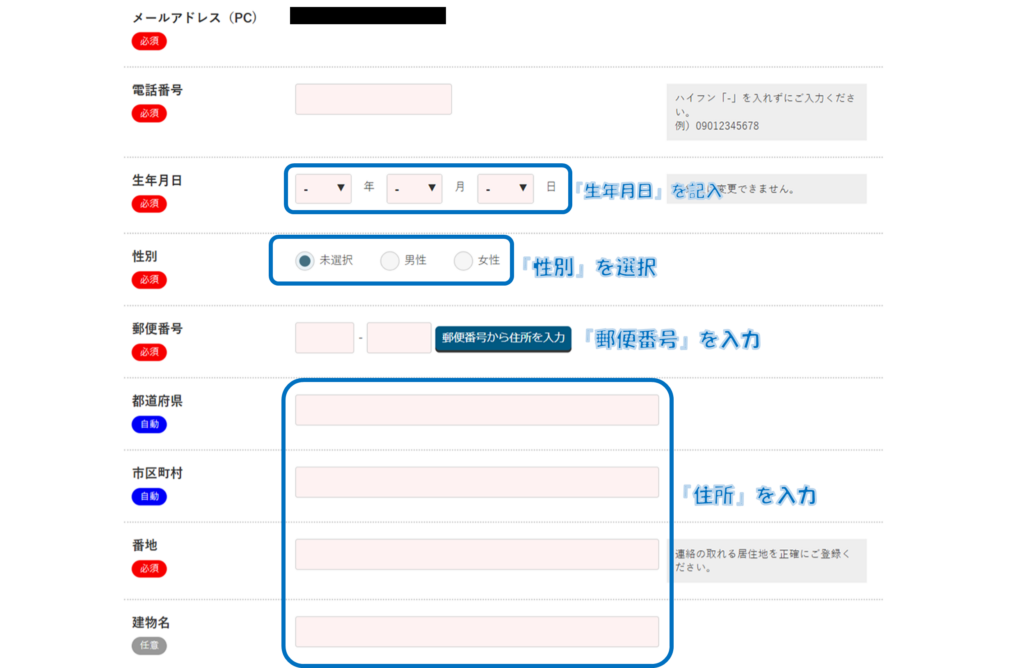Focus the 都道府県 prefecture field

[476, 410]
